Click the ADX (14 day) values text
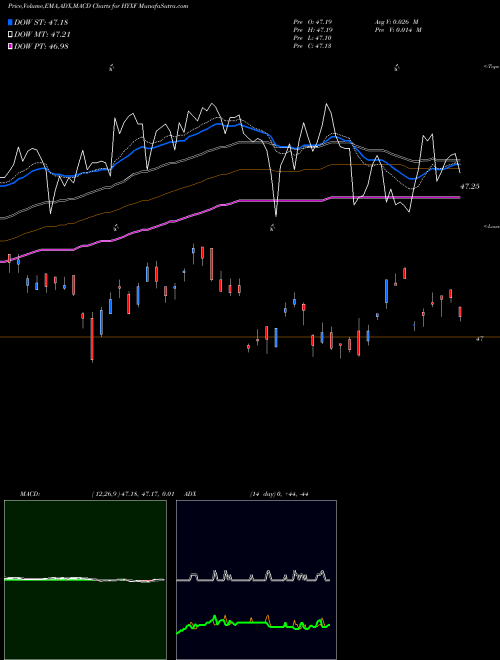Image resolution: width=500 pixels, height=660 pixels. [279, 494]
